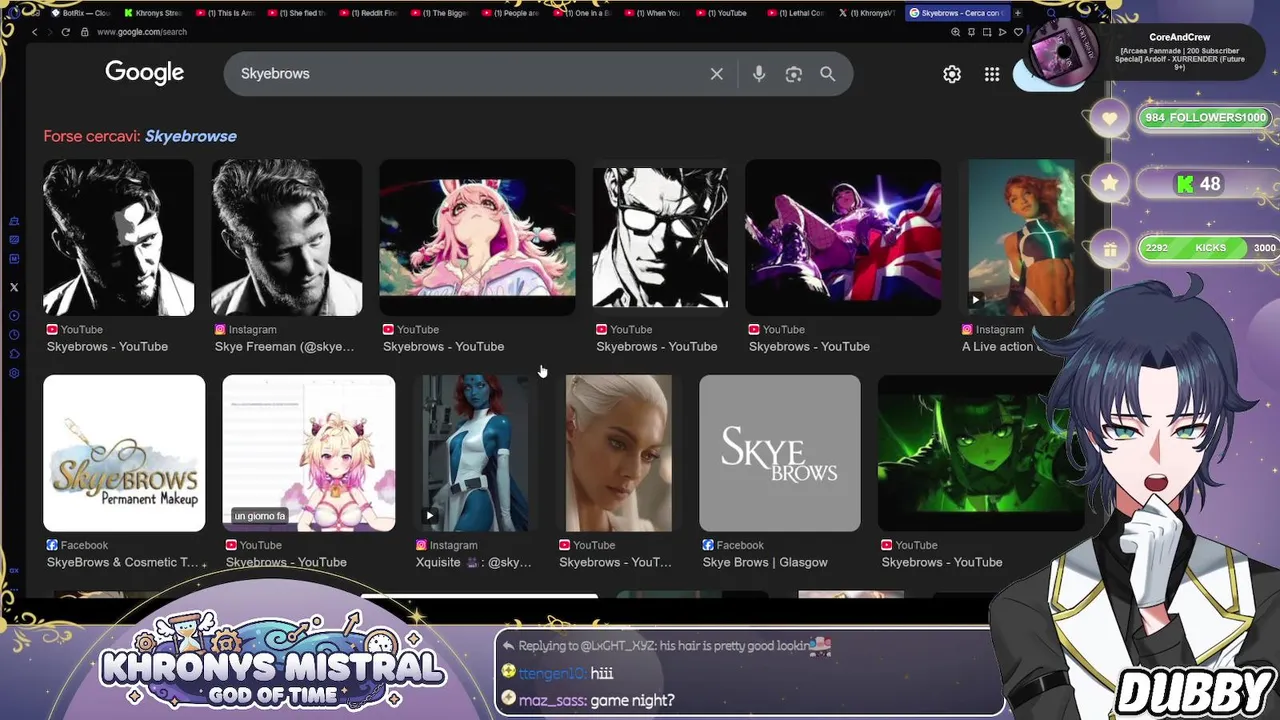Click the www.google.com/search address bar
Viewport: 1280px width, 720px height.
click(x=142, y=32)
